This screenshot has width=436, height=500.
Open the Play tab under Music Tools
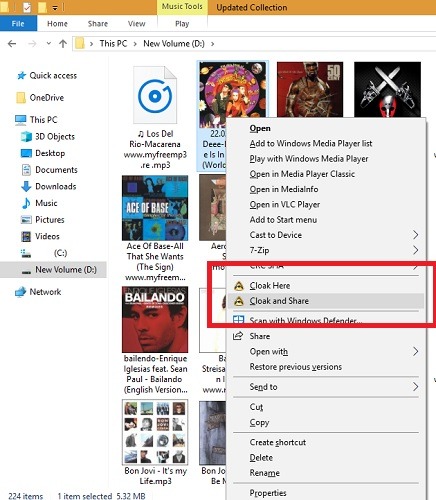(182, 24)
